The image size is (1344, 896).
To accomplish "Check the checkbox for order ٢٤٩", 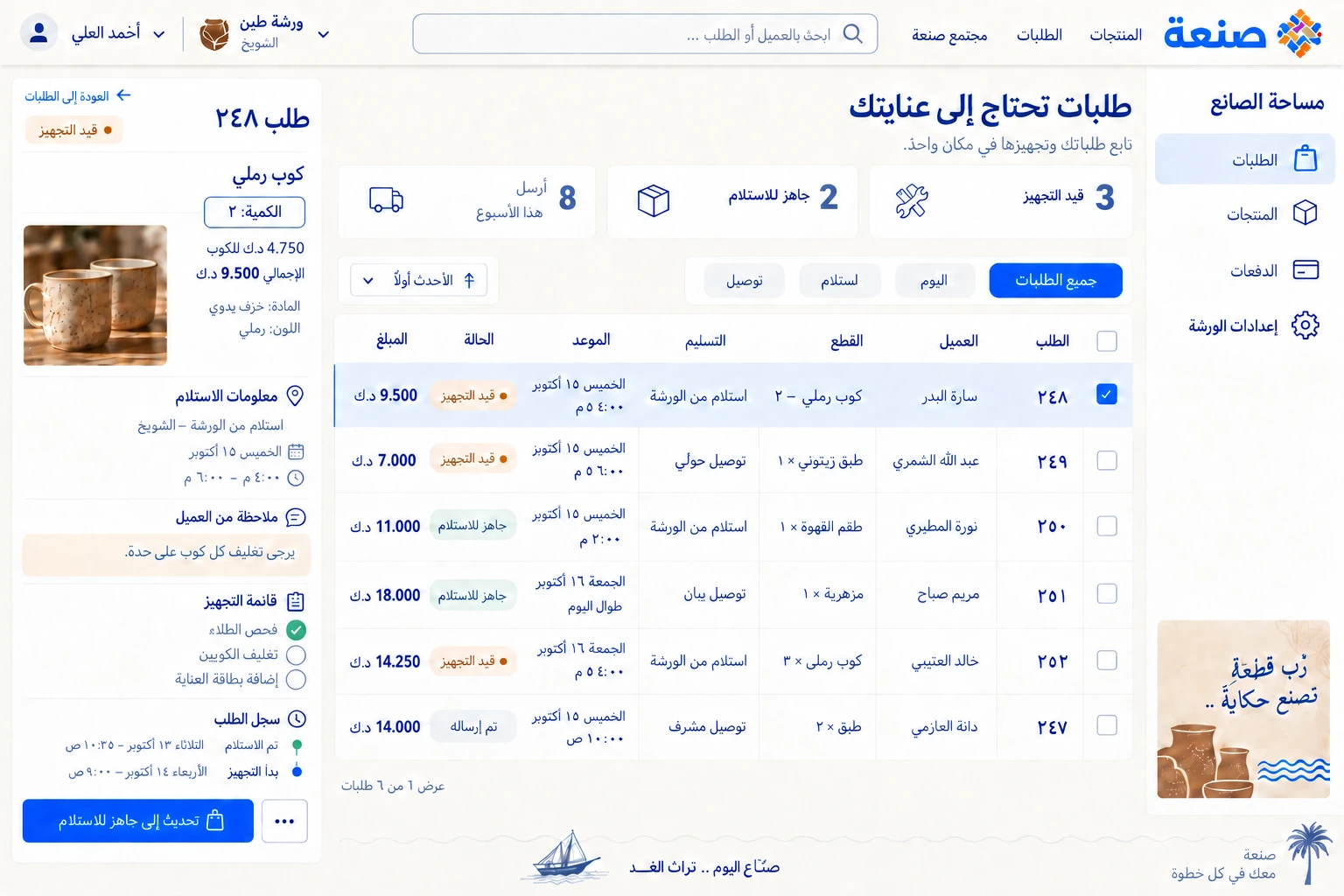I will click(x=1107, y=460).
